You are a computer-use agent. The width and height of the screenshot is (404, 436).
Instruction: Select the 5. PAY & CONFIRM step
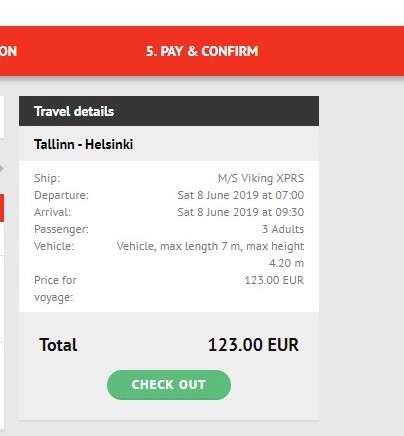(x=202, y=51)
